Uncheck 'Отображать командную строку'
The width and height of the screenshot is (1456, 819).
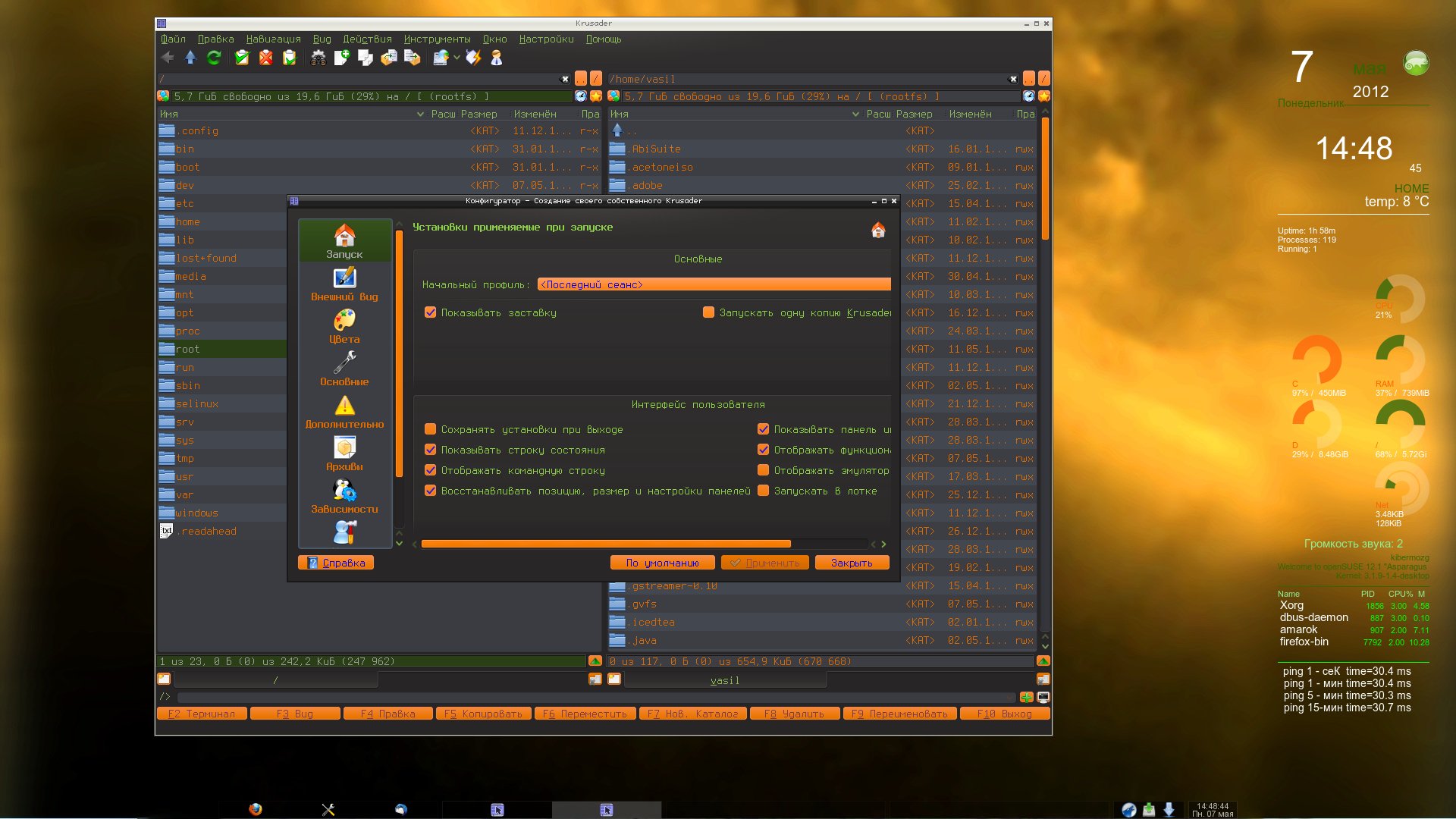tap(431, 470)
